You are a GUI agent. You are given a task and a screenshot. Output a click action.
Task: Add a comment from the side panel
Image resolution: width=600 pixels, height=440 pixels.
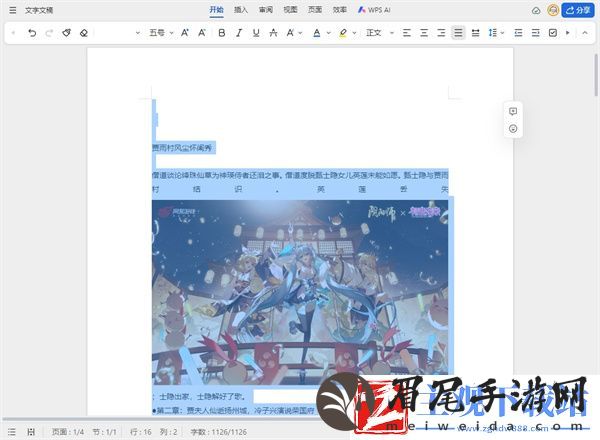pos(513,111)
